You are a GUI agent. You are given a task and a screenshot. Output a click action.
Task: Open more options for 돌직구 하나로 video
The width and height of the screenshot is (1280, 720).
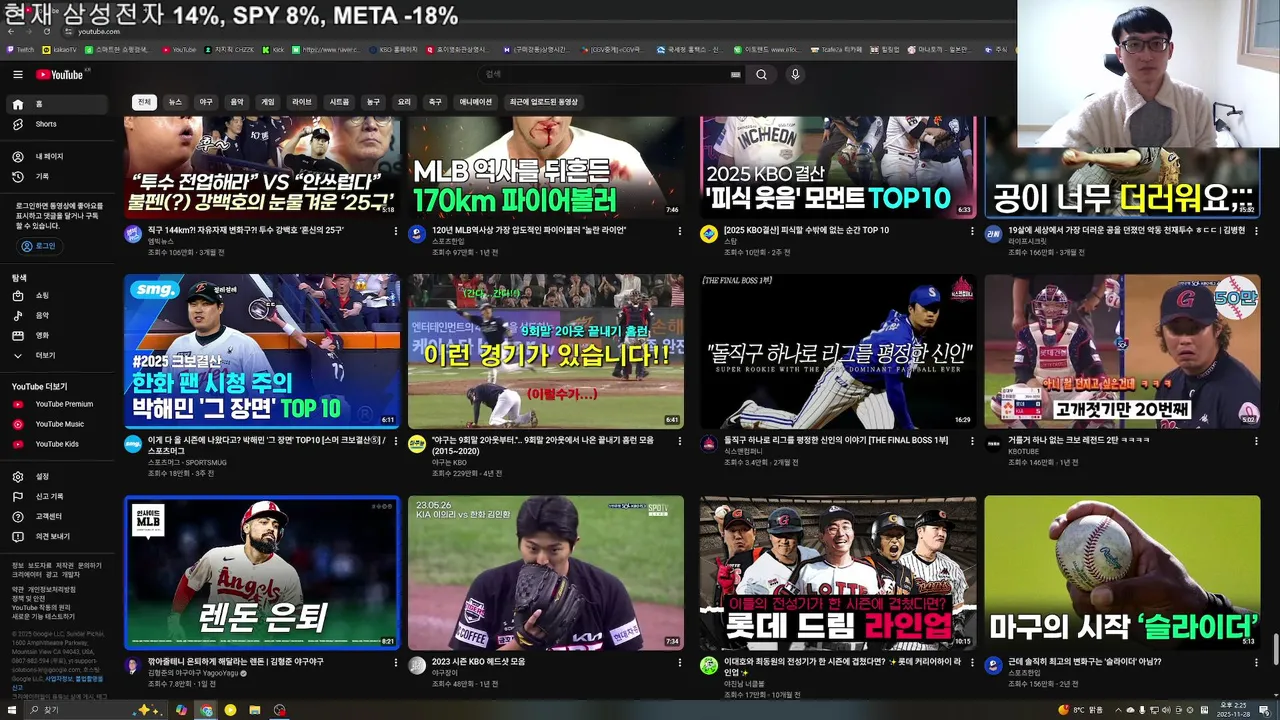972,440
